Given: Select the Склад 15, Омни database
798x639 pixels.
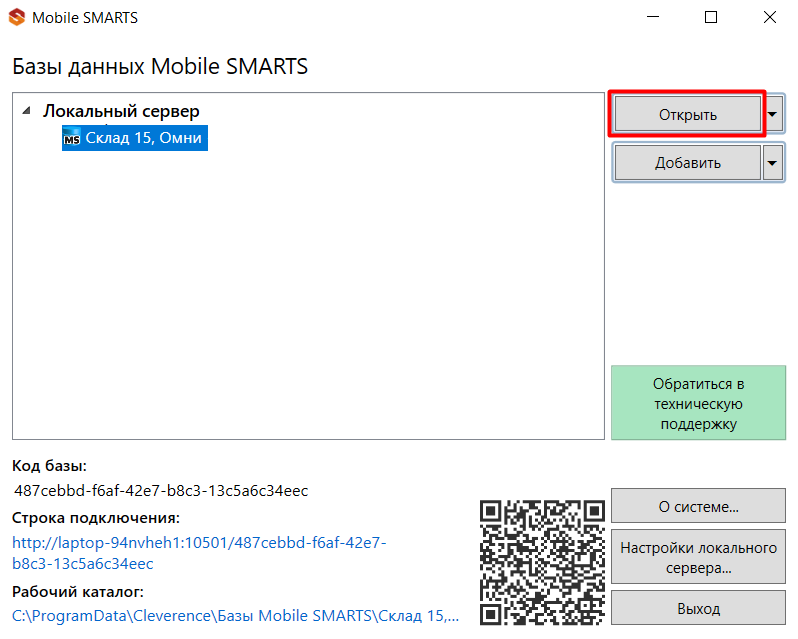Looking at the screenshot, I should (135, 138).
